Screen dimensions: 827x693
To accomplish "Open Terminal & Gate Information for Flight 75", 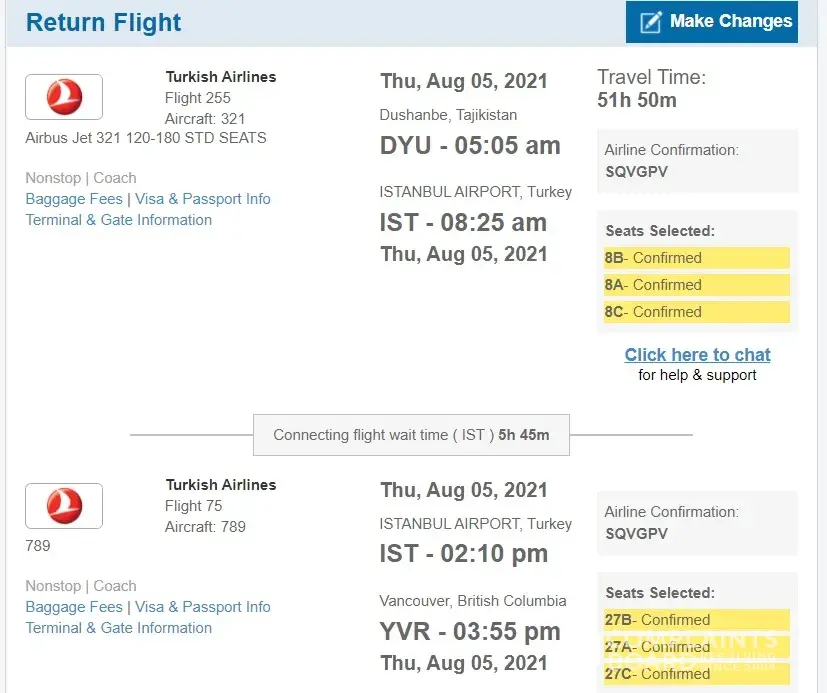I will 119,628.
